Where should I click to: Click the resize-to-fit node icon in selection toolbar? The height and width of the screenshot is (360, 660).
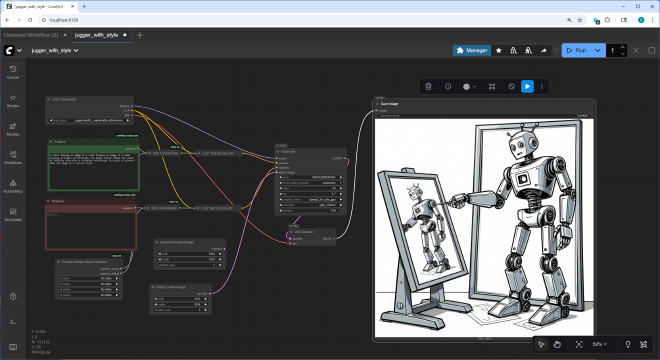click(492, 86)
